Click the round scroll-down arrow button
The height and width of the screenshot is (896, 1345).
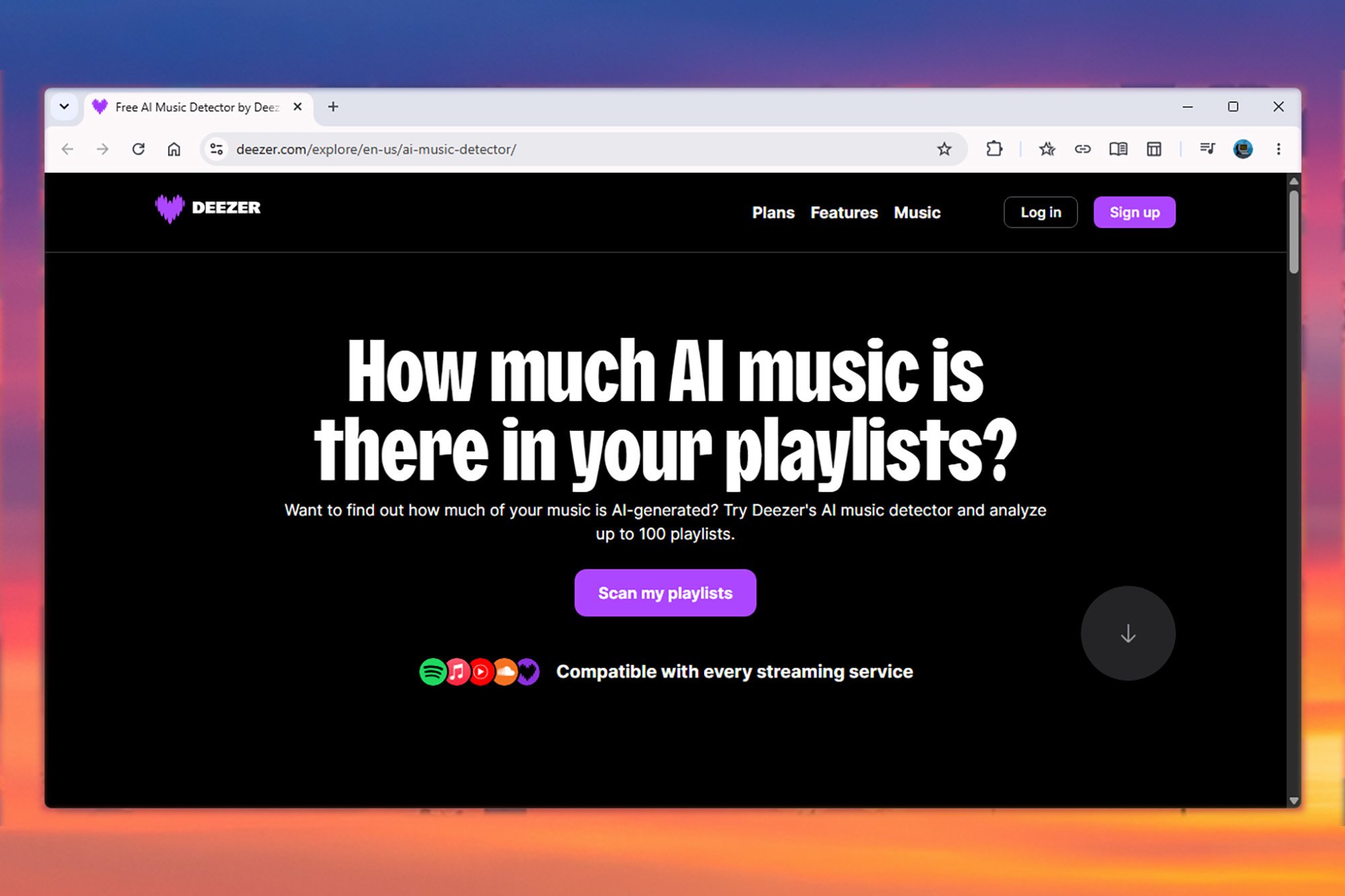pos(1128,633)
